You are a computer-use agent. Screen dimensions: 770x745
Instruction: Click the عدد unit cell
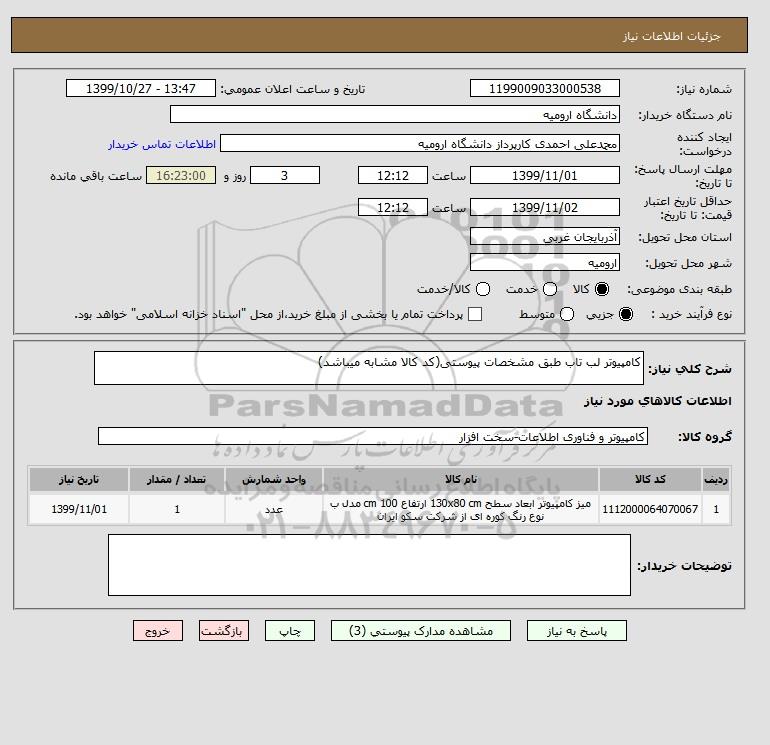(x=274, y=509)
